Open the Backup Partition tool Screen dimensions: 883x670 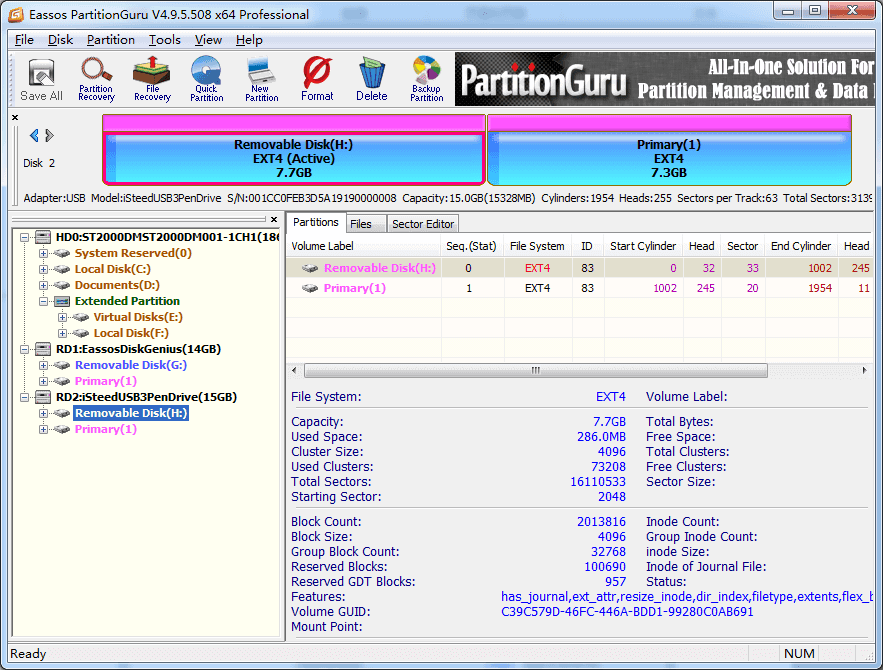point(426,80)
